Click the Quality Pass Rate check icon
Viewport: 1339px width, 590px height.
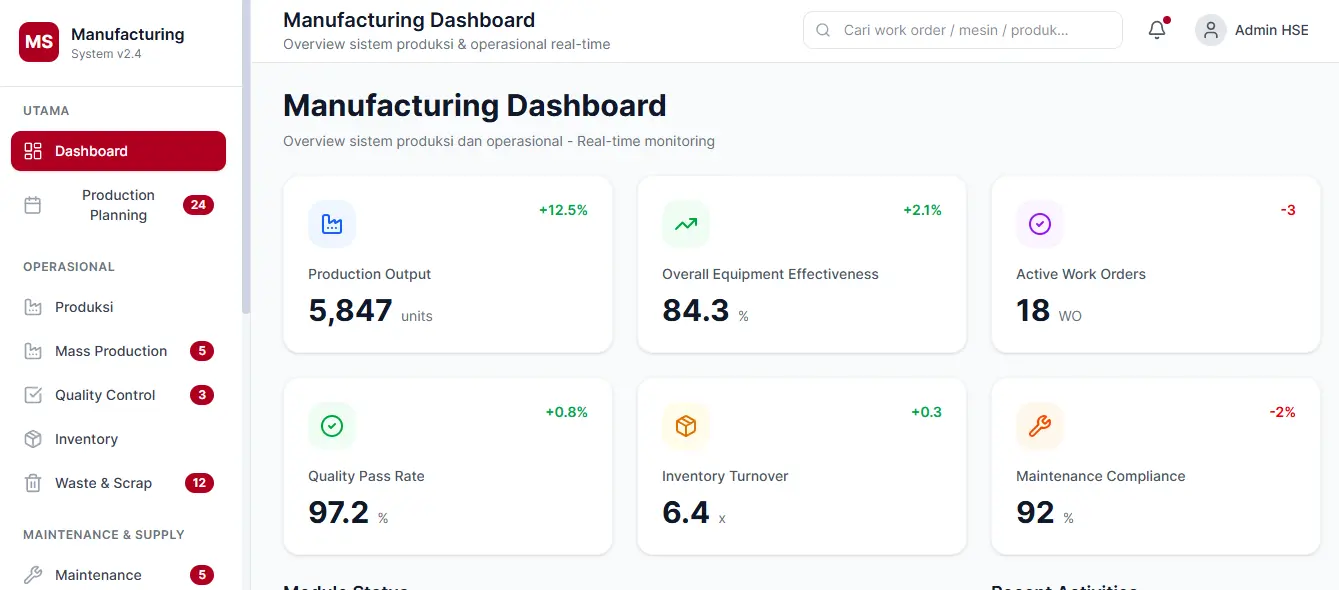point(332,425)
